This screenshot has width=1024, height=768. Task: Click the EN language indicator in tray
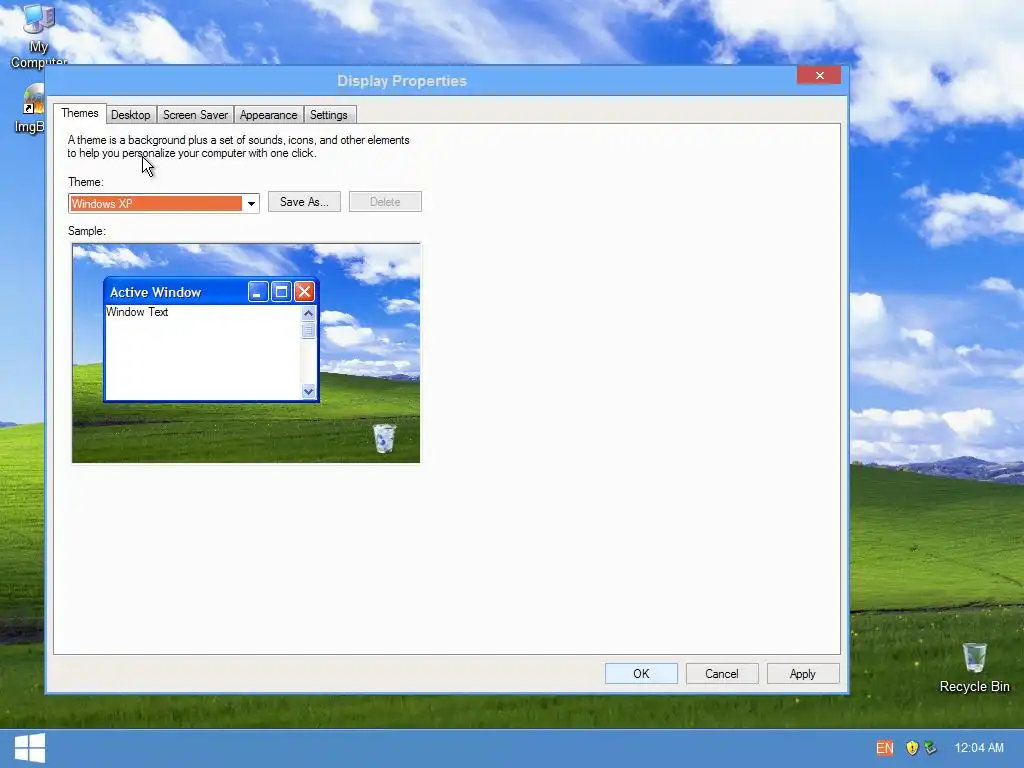(885, 748)
